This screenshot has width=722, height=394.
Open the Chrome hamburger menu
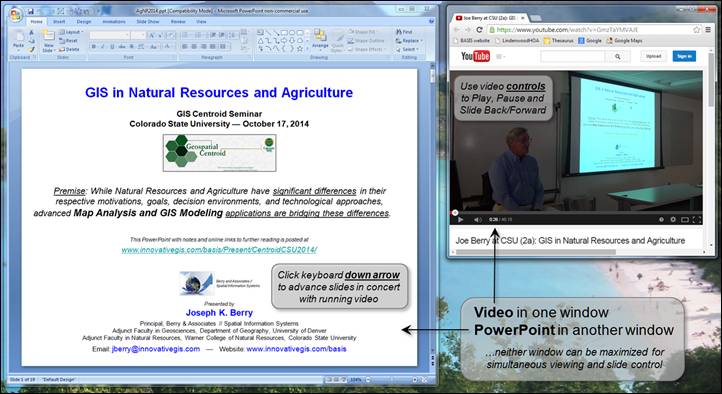(708, 29)
